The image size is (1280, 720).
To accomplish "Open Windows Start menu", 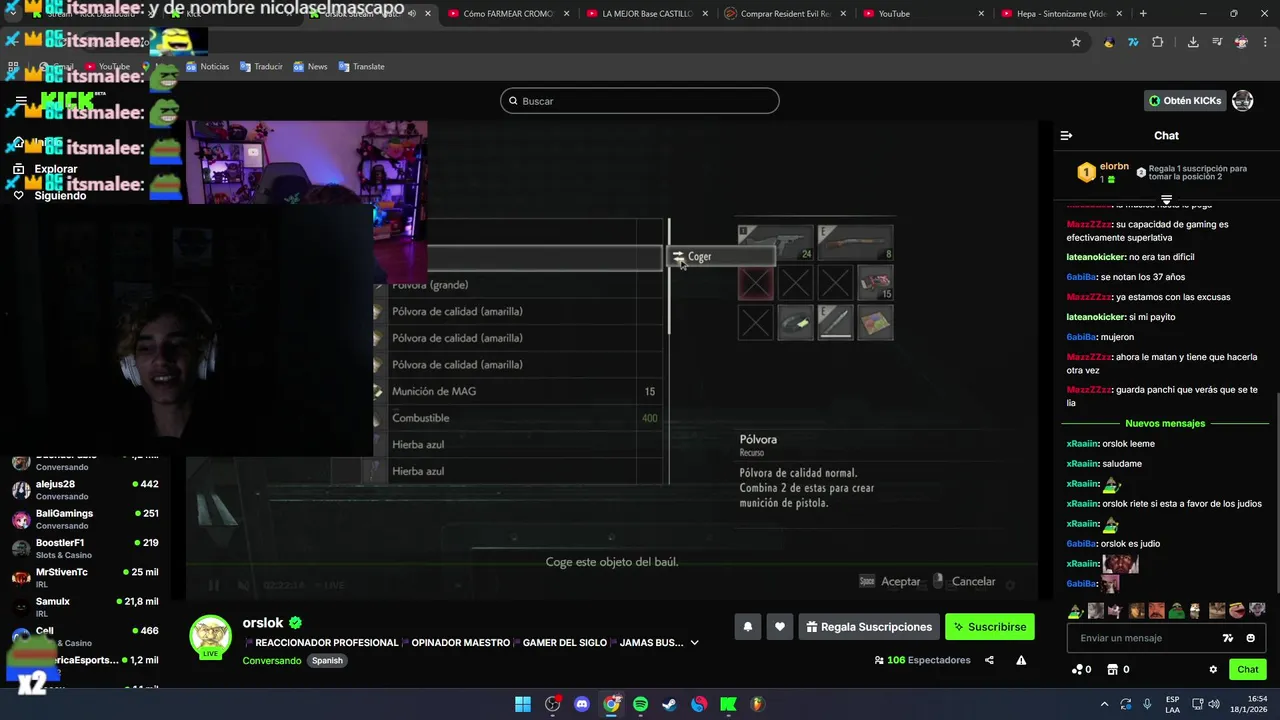I will [523, 704].
